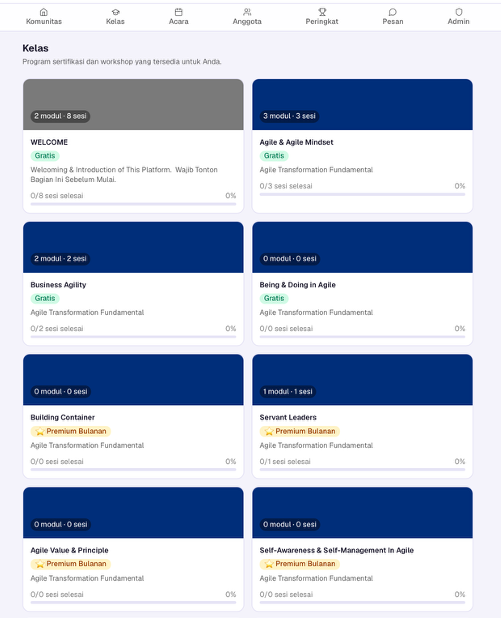
Task: Click the Servant Leaders blue banner
Action: coord(363,380)
